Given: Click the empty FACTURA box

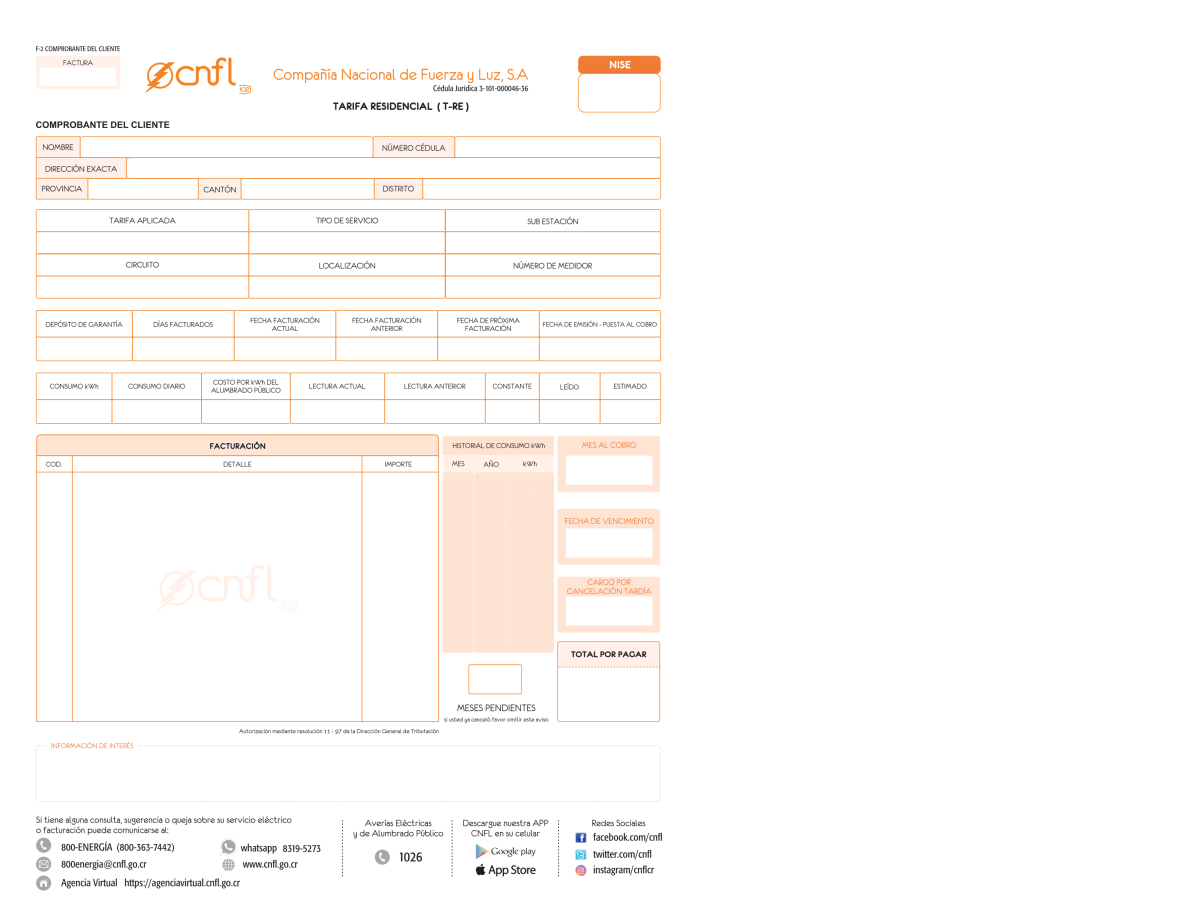Looking at the screenshot, I should click(x=78, y=78).
